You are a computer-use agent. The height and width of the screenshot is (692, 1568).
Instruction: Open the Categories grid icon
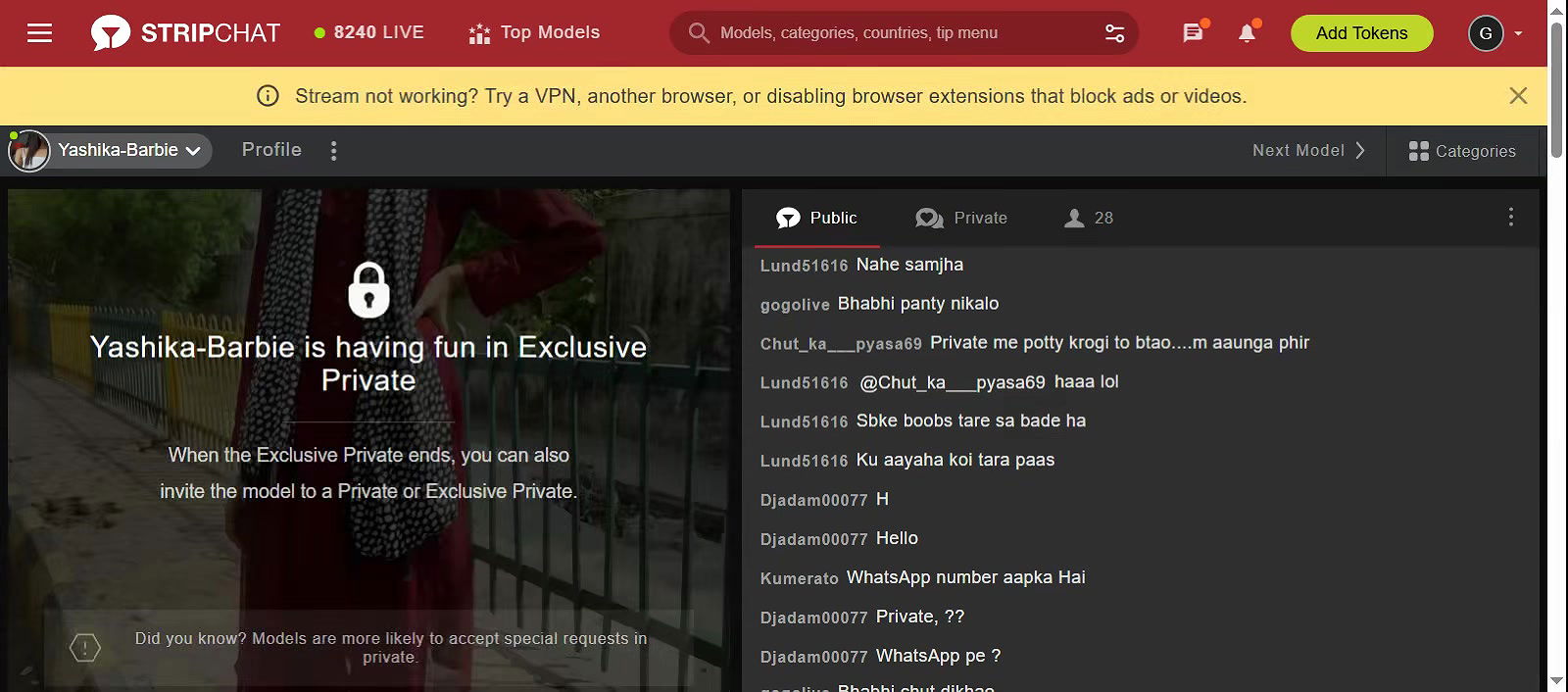point(1418,151)
